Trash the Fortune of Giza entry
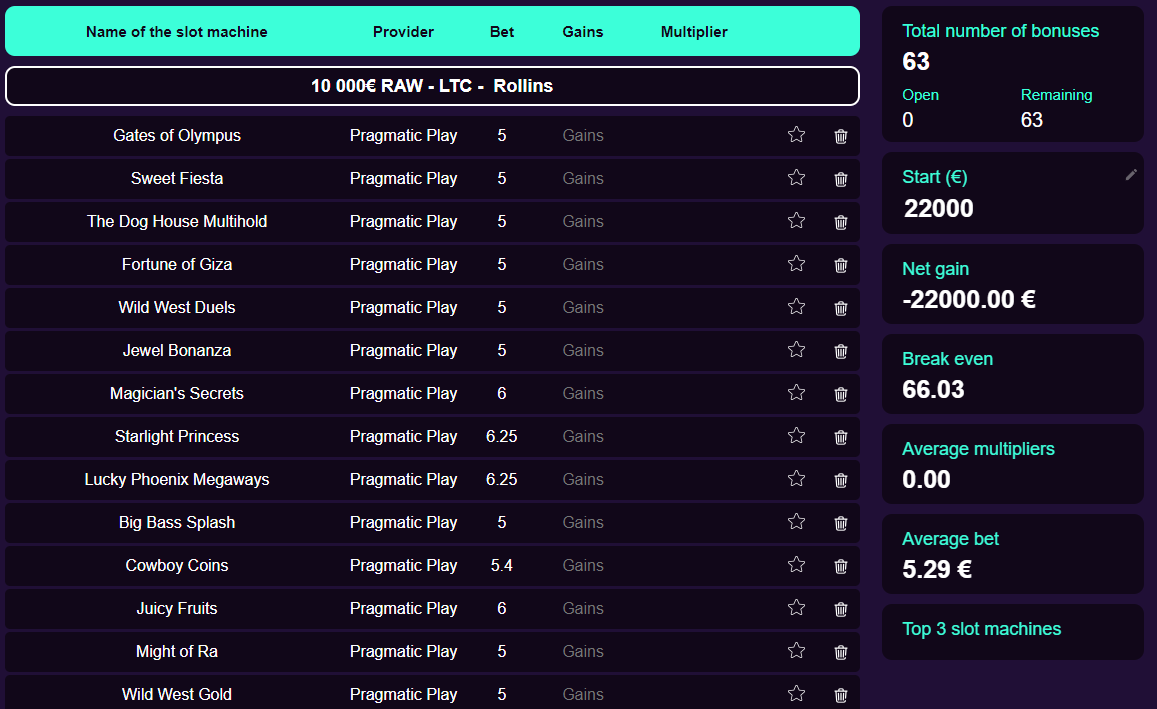 840,265
